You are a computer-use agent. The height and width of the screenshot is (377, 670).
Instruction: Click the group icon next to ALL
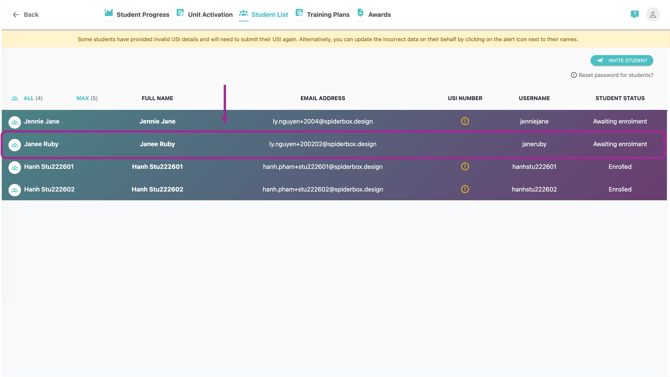(x=15, y=98)
